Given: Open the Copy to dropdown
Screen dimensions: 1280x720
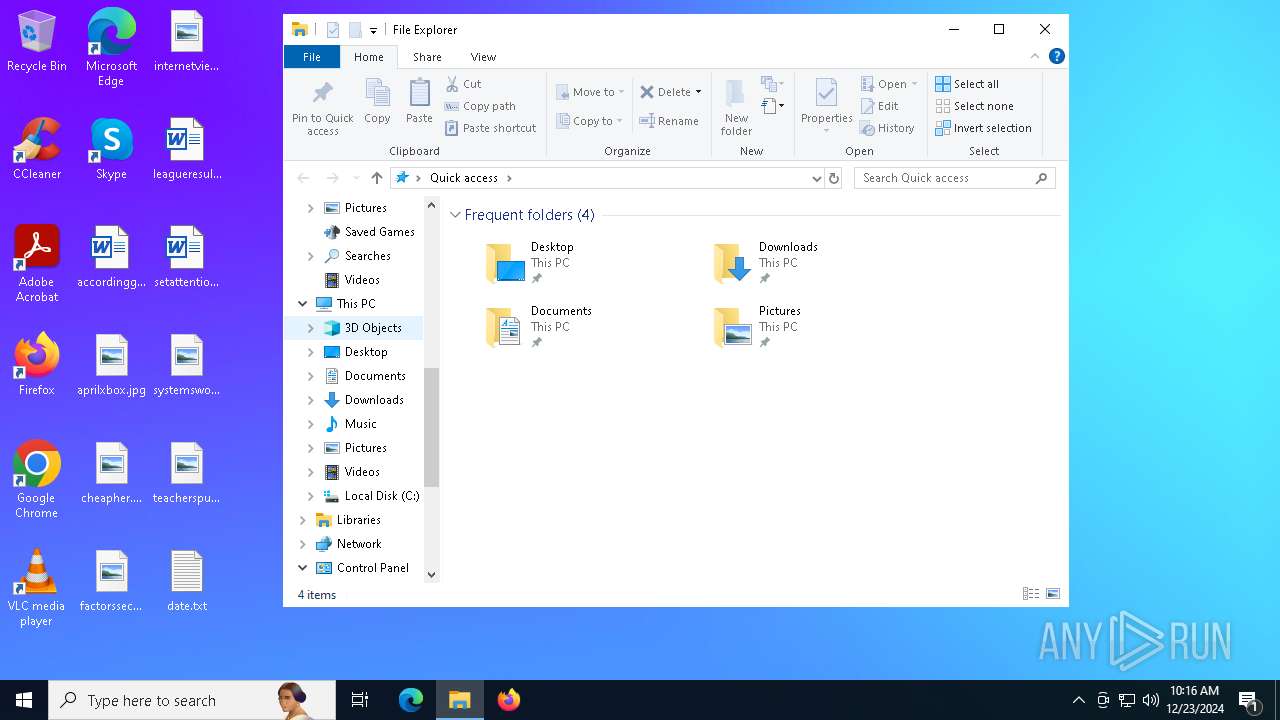Looking at the screenshot, I should [589, 121].
